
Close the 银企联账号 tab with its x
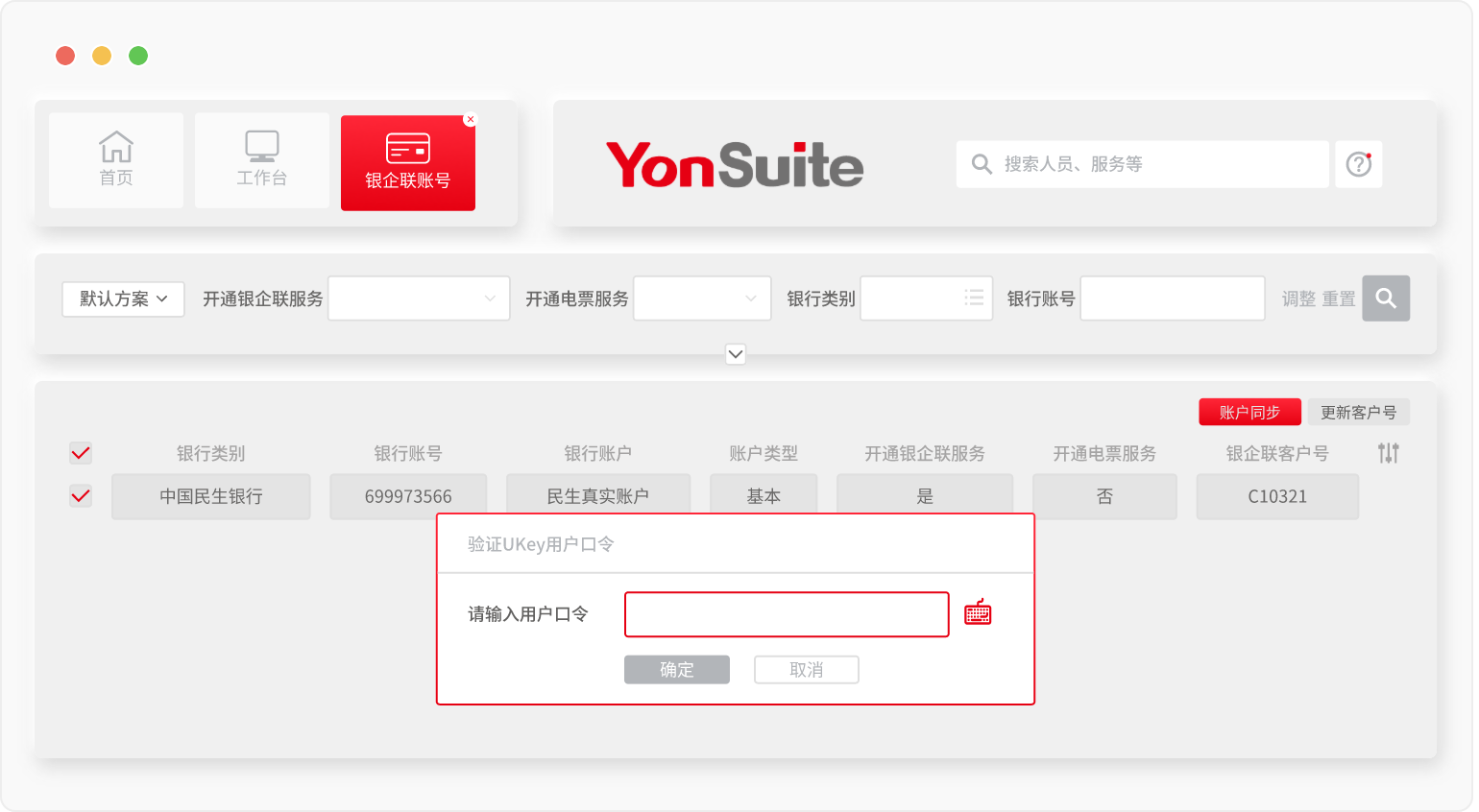click(x=470, y=120)
